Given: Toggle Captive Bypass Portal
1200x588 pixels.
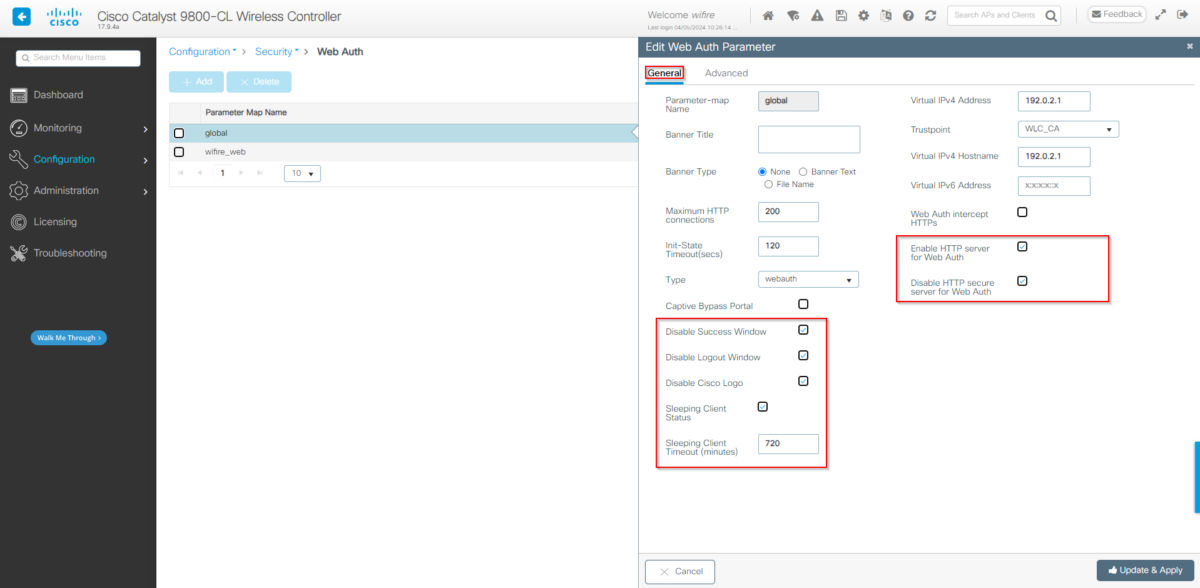Looking at the screenshot, I should tap(803, 304).
